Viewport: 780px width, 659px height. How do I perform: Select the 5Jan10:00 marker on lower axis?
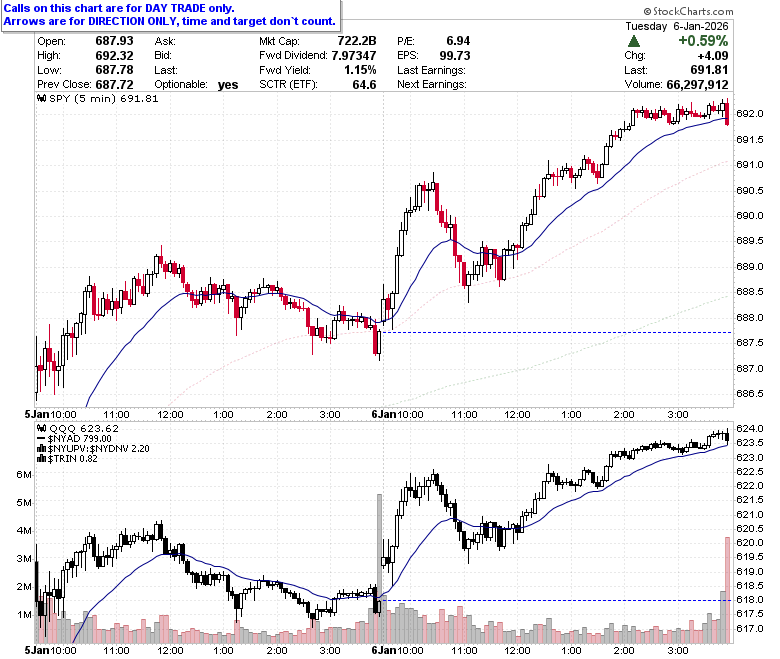(x=51, y=650)
